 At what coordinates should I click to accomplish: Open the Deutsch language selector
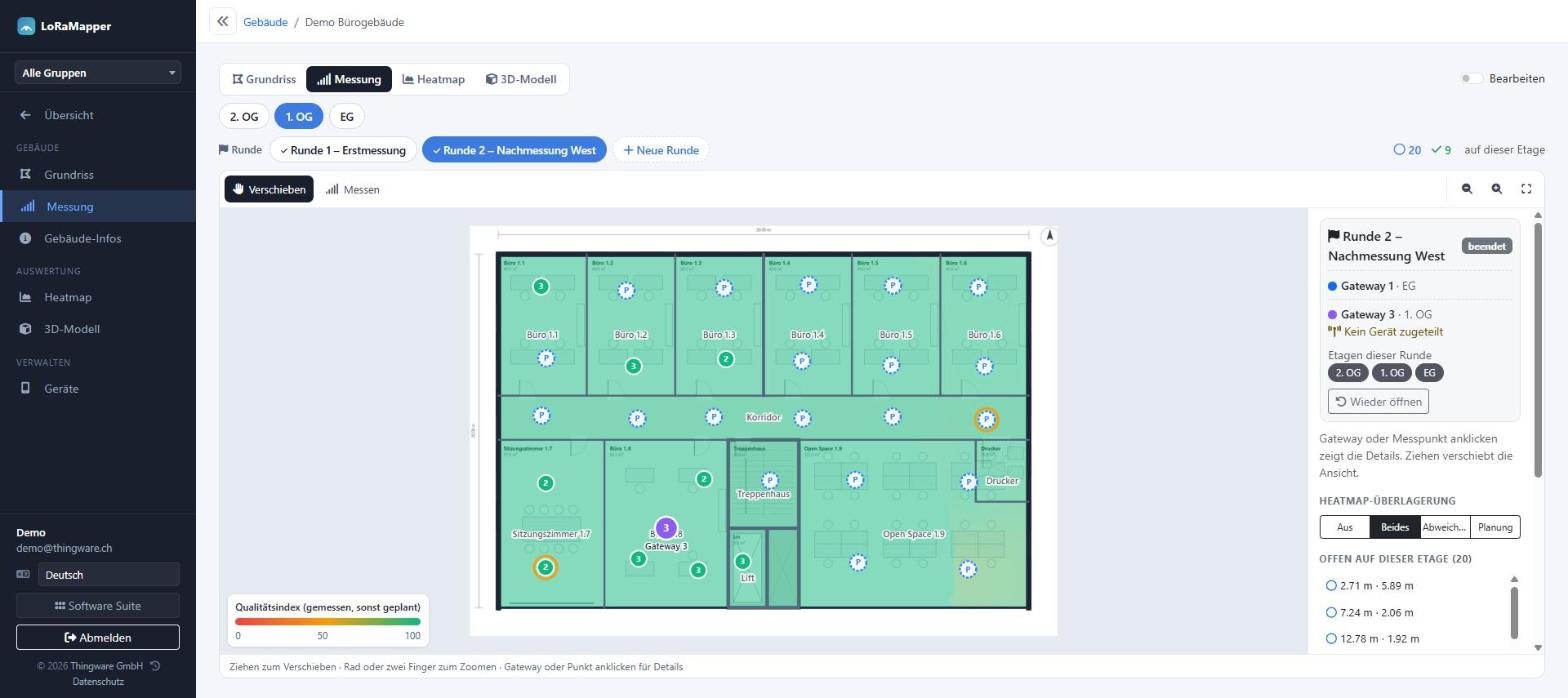109,574
